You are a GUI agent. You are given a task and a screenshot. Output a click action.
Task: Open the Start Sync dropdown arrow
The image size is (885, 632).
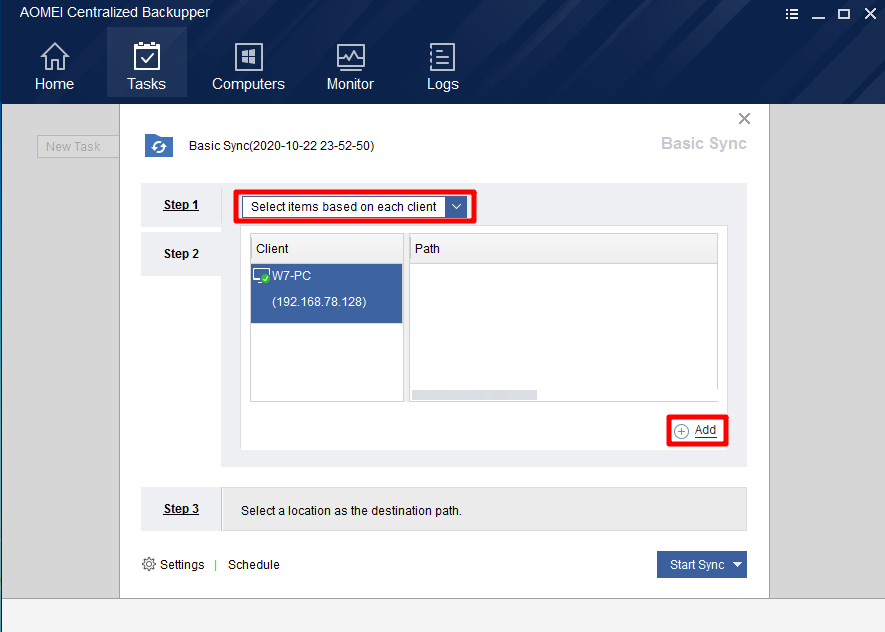pos(737,564)
